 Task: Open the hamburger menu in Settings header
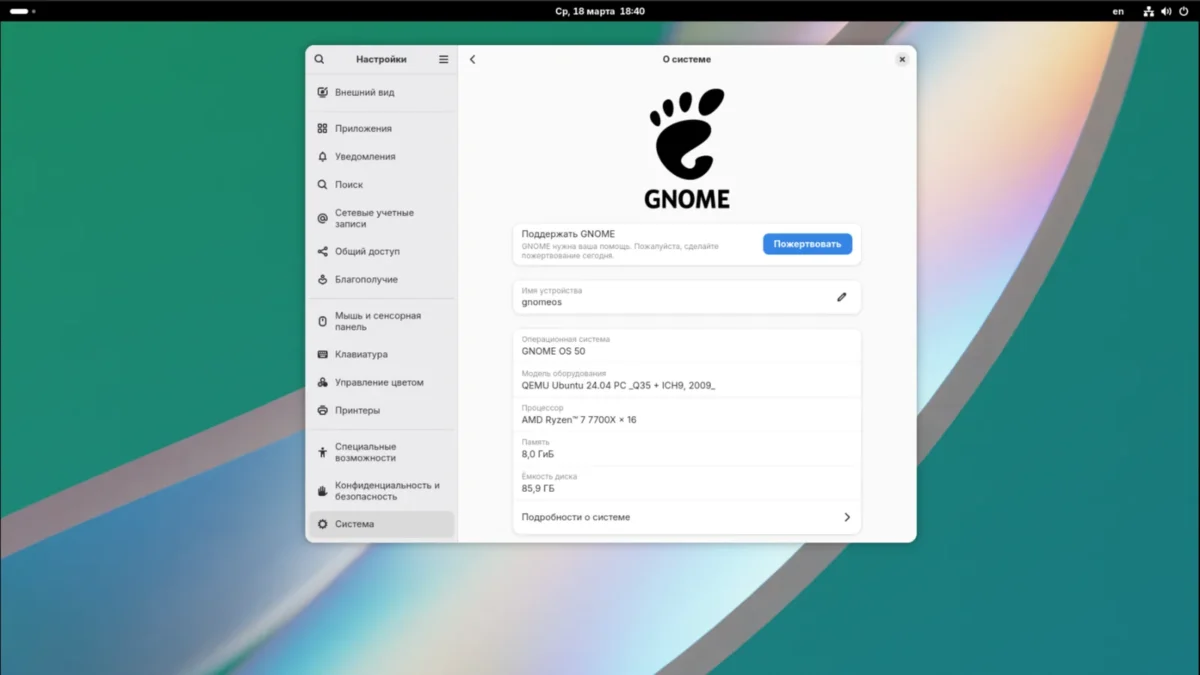[444, 59]
